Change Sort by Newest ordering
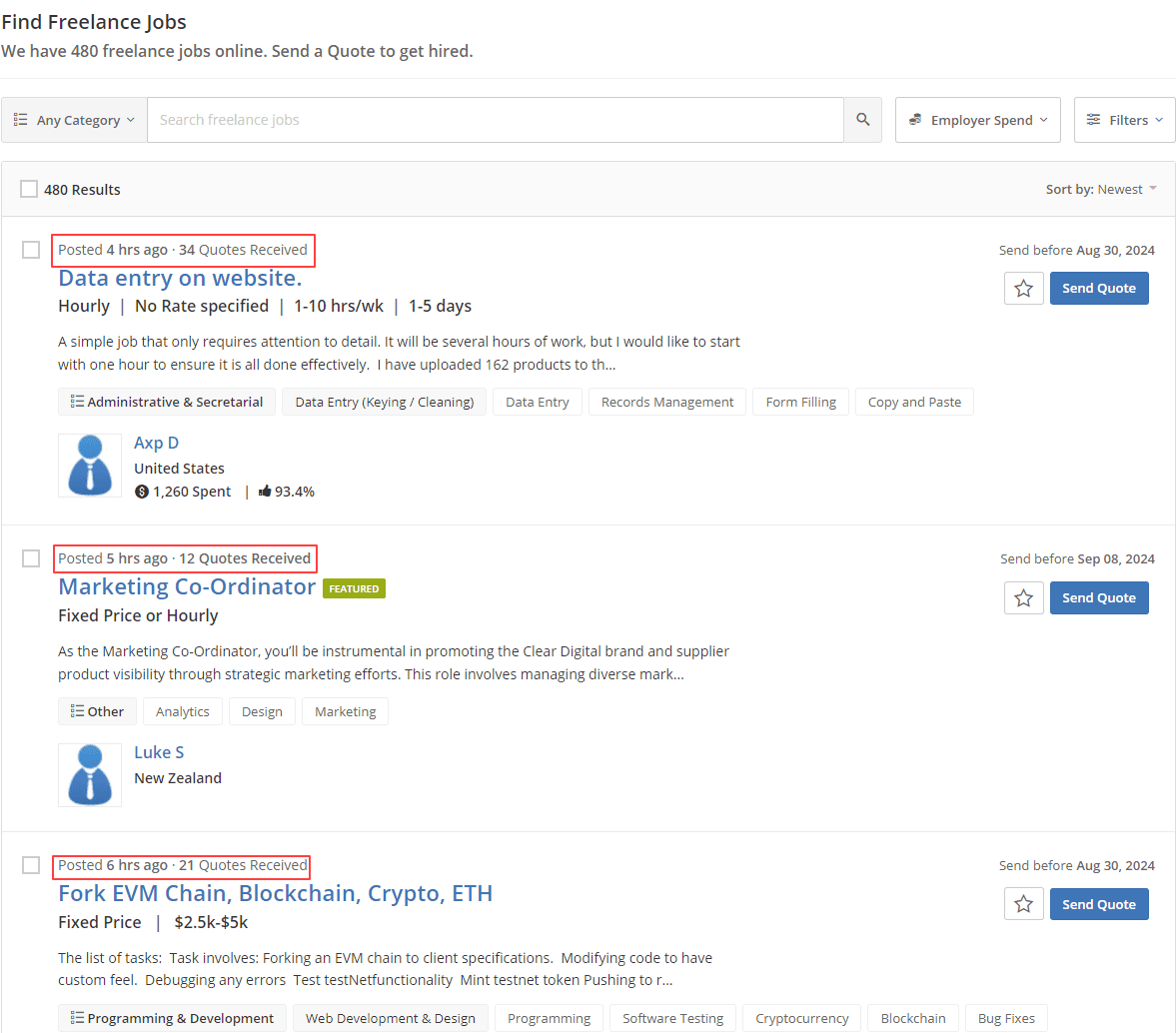Screen dimensions: 1176x1033 coord(1101,189)
